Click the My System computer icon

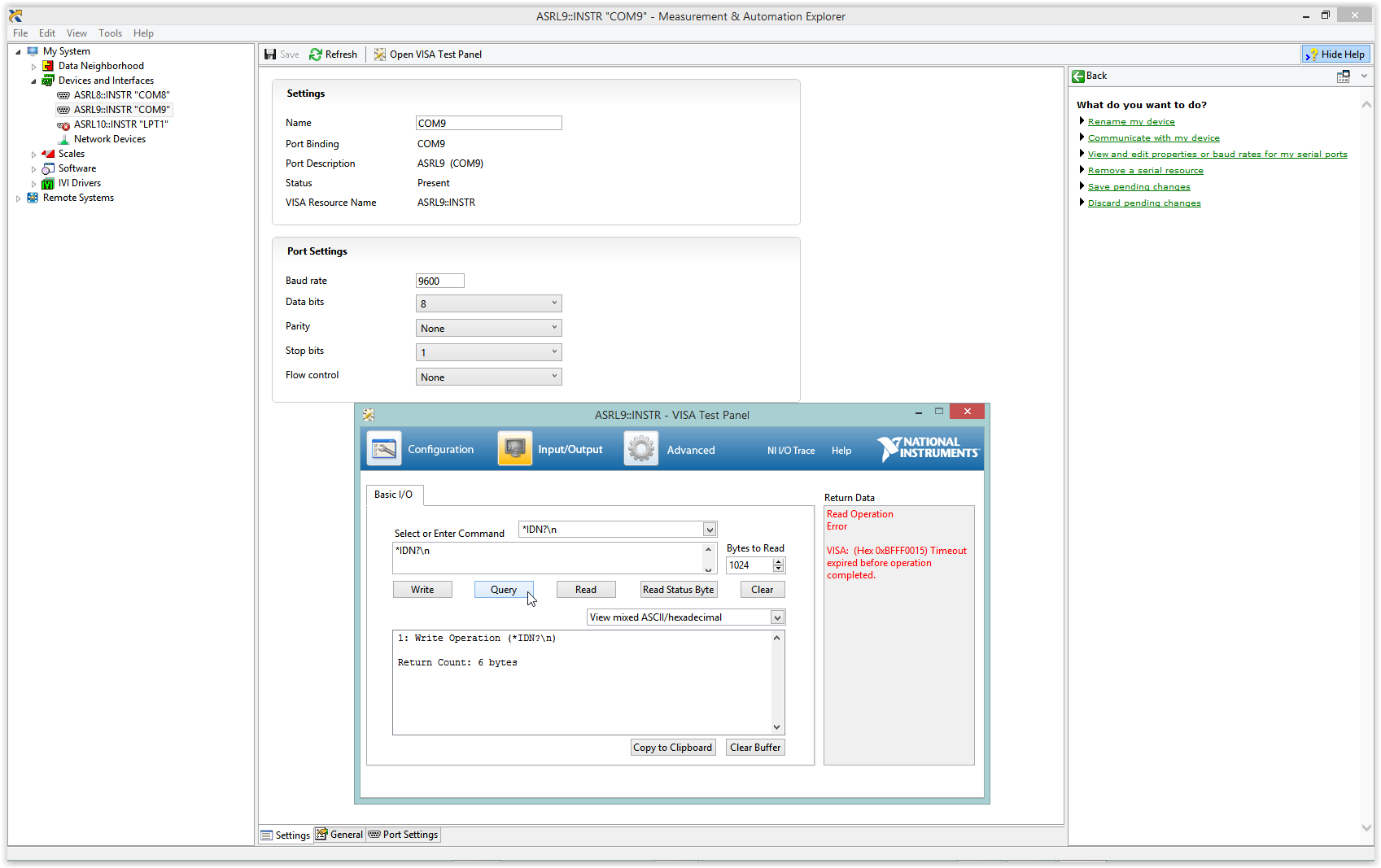point(33,51)
